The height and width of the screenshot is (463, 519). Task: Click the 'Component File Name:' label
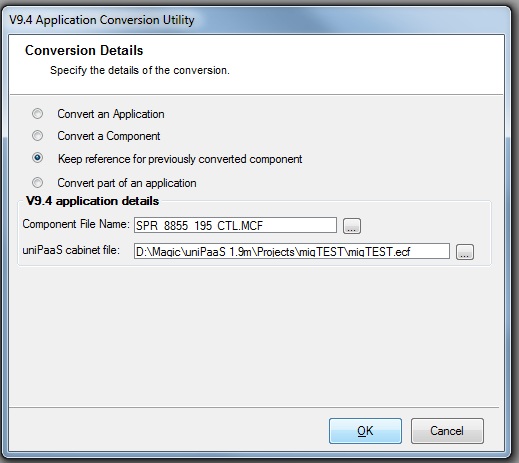pyautogui.click(x=76, y=224)
